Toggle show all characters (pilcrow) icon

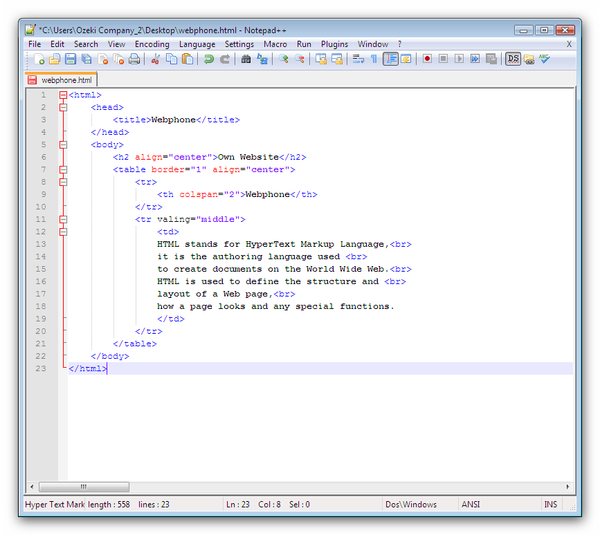[x=373, y=60]
